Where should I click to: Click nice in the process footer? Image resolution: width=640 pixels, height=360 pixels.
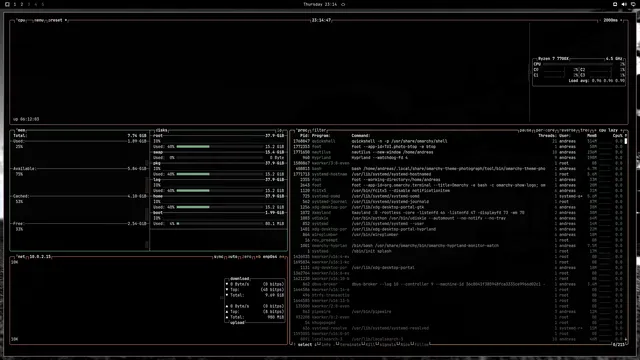click(x=404, y=344)
